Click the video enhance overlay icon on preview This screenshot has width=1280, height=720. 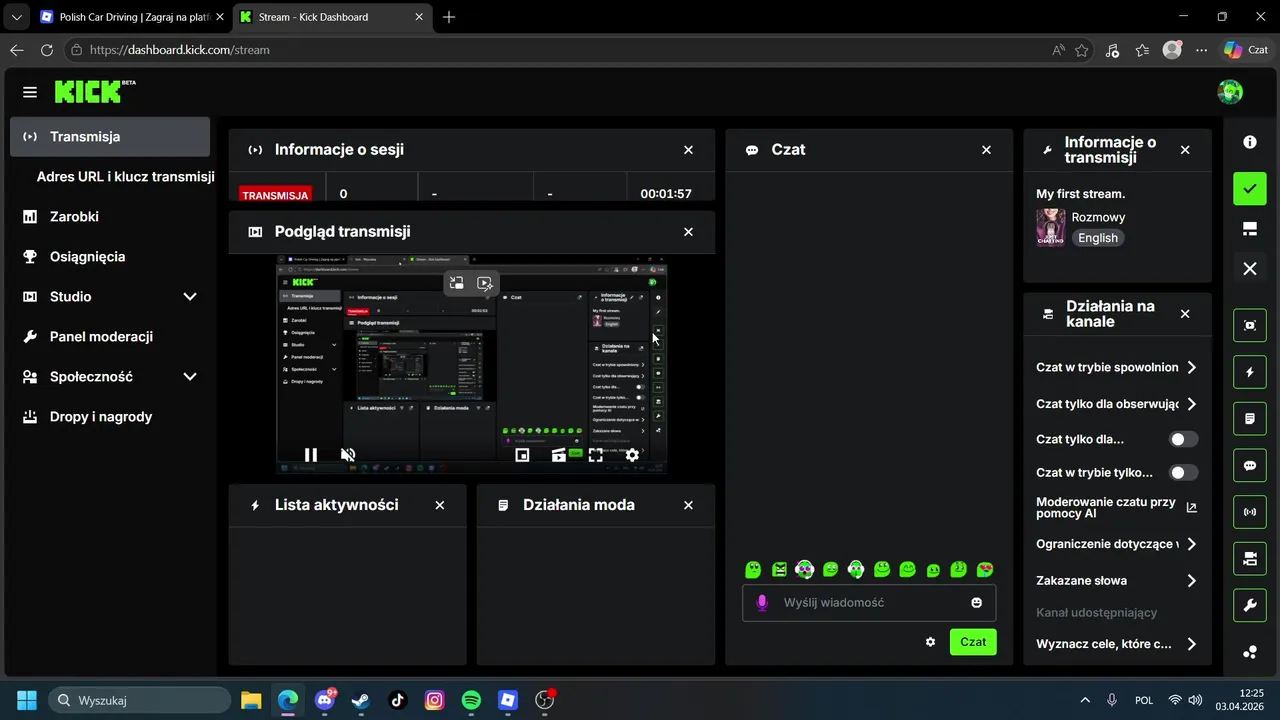(x=485, y=283)
